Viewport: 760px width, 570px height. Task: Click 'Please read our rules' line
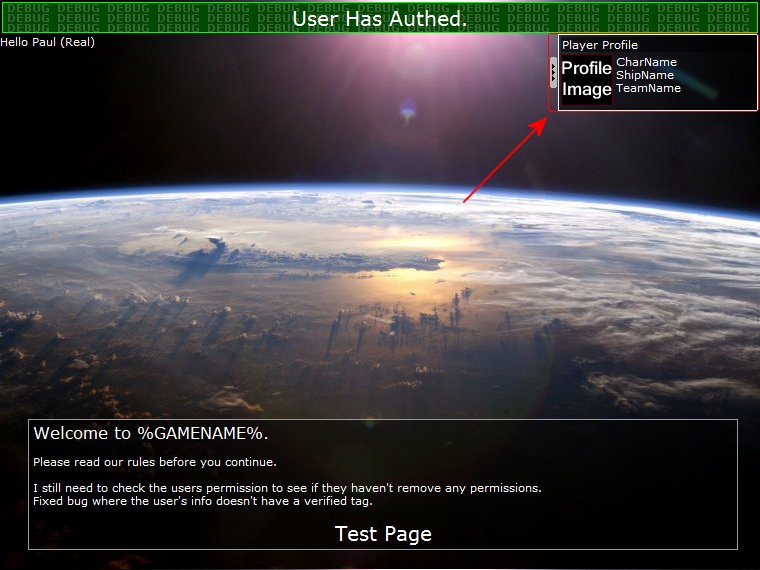(155, 462)
